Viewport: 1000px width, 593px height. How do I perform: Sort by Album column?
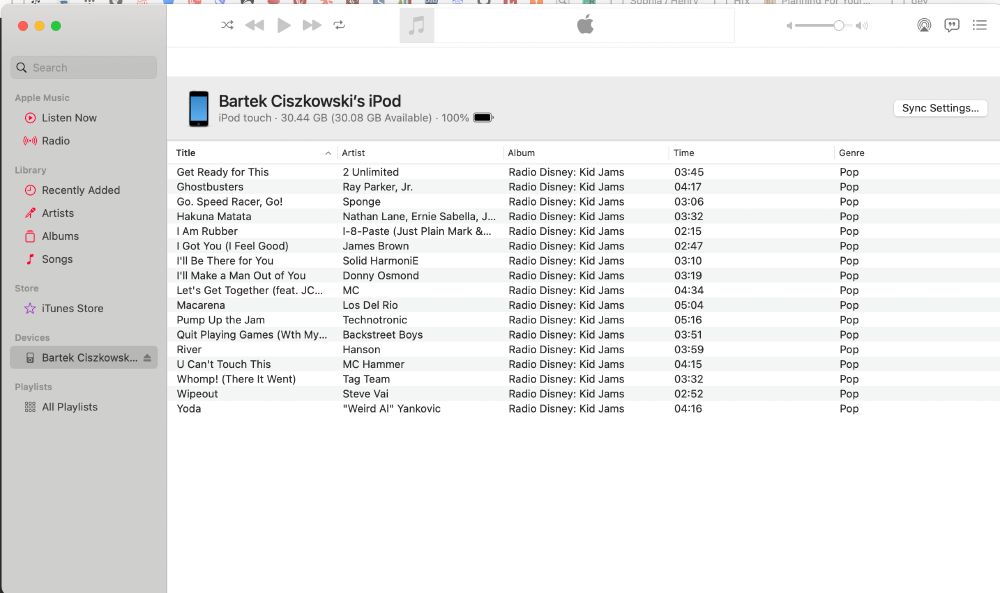521,153
